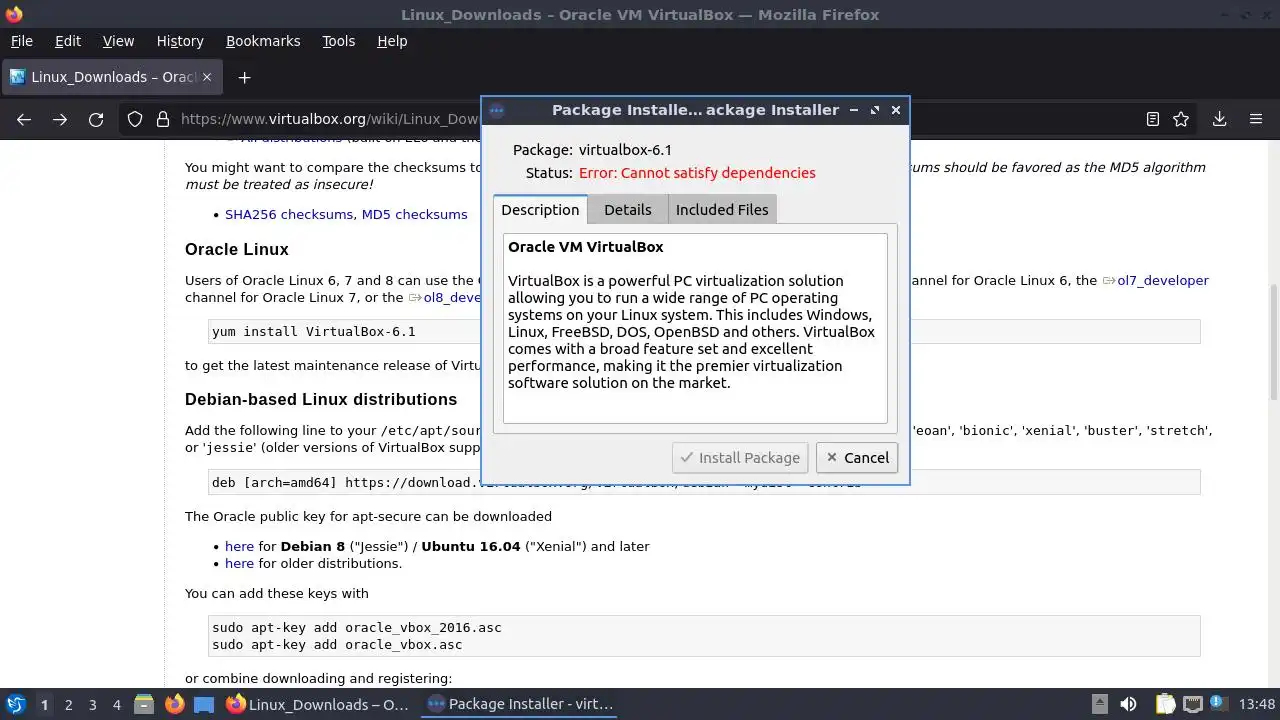The width and height of the screenshot is (1280, 720).
Task: Click the 'virtualbox-6.1' package name text
Action: (625, 150)
